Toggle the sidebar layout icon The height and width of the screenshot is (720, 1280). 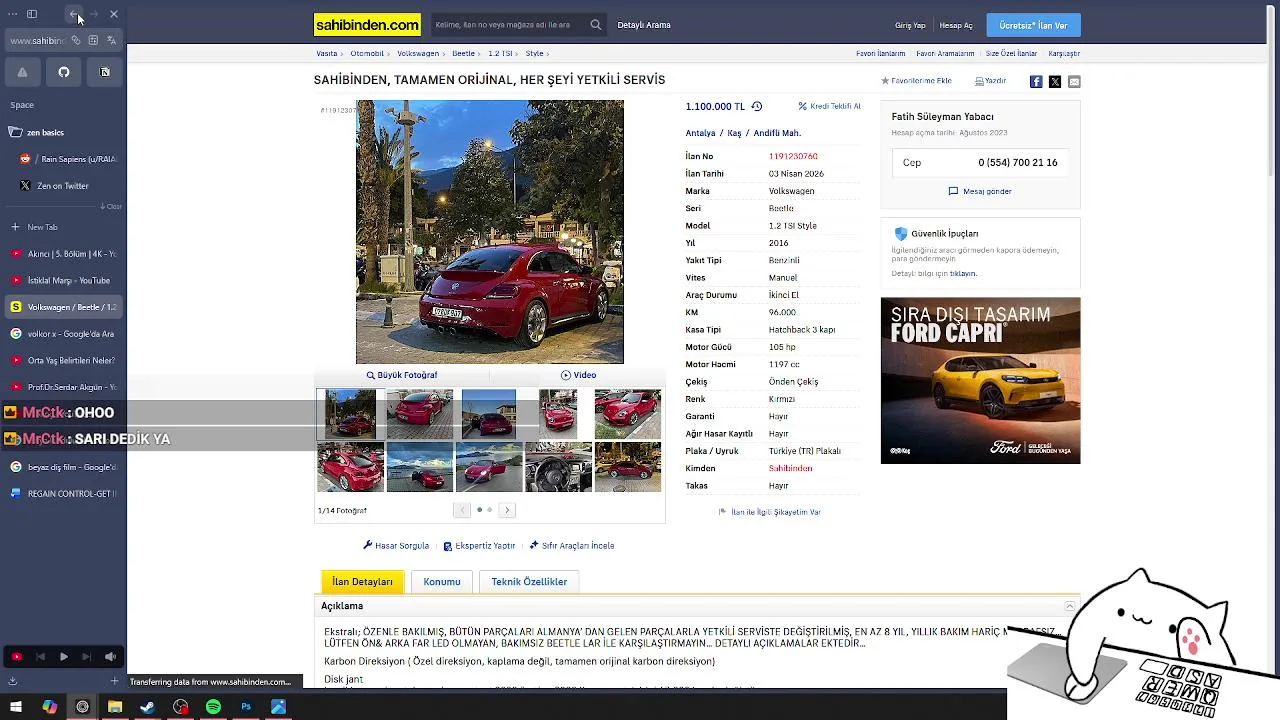point(32,14)
